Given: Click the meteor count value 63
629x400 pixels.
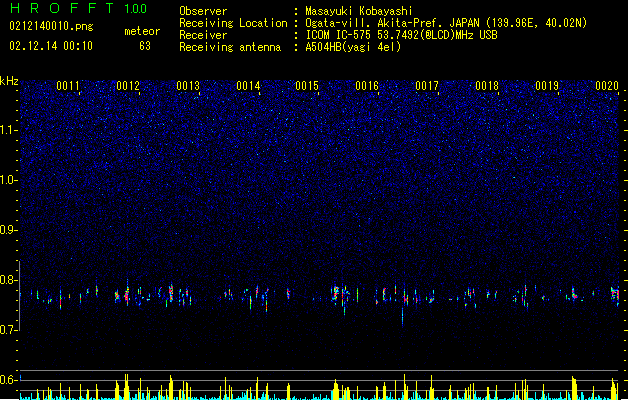Looking at the screenshot, I should point(145,46).
